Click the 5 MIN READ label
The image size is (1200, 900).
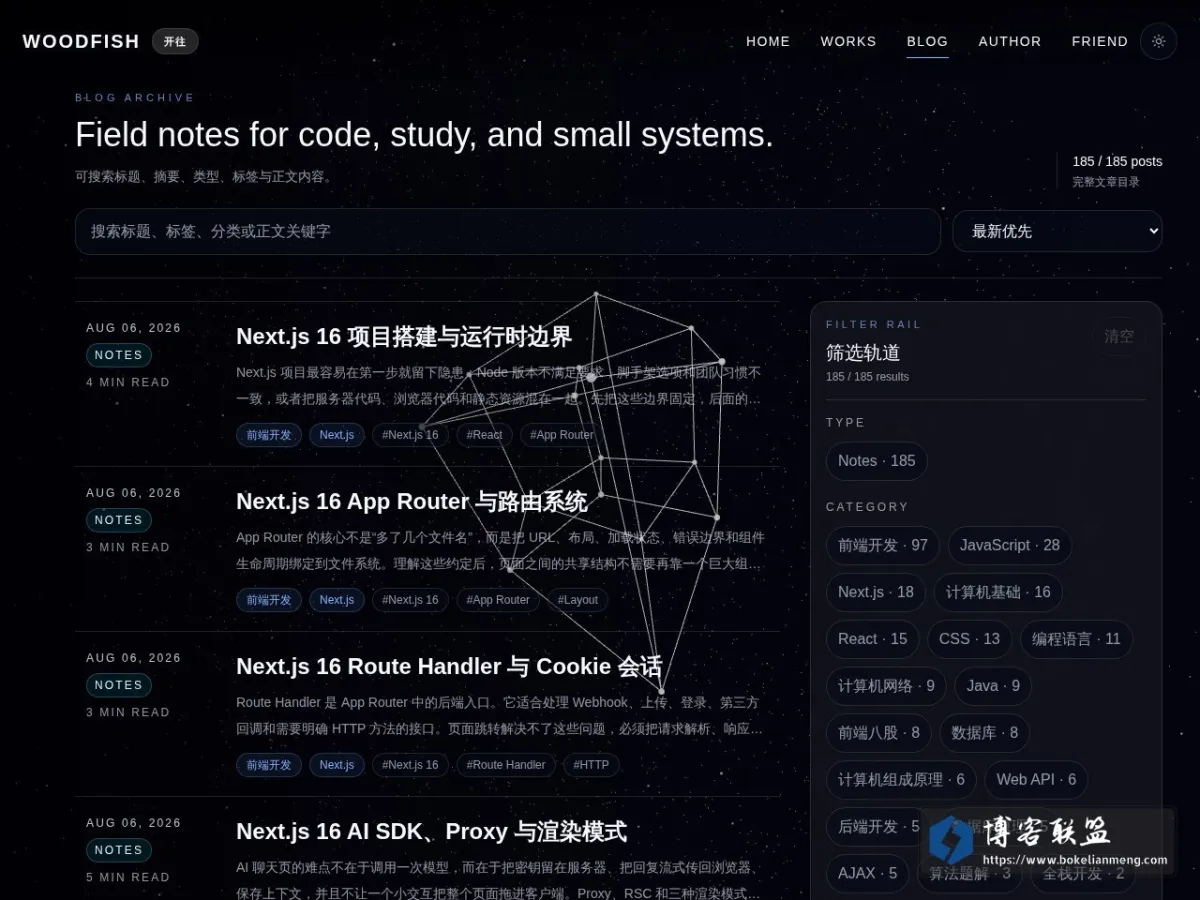click(128, 877)
